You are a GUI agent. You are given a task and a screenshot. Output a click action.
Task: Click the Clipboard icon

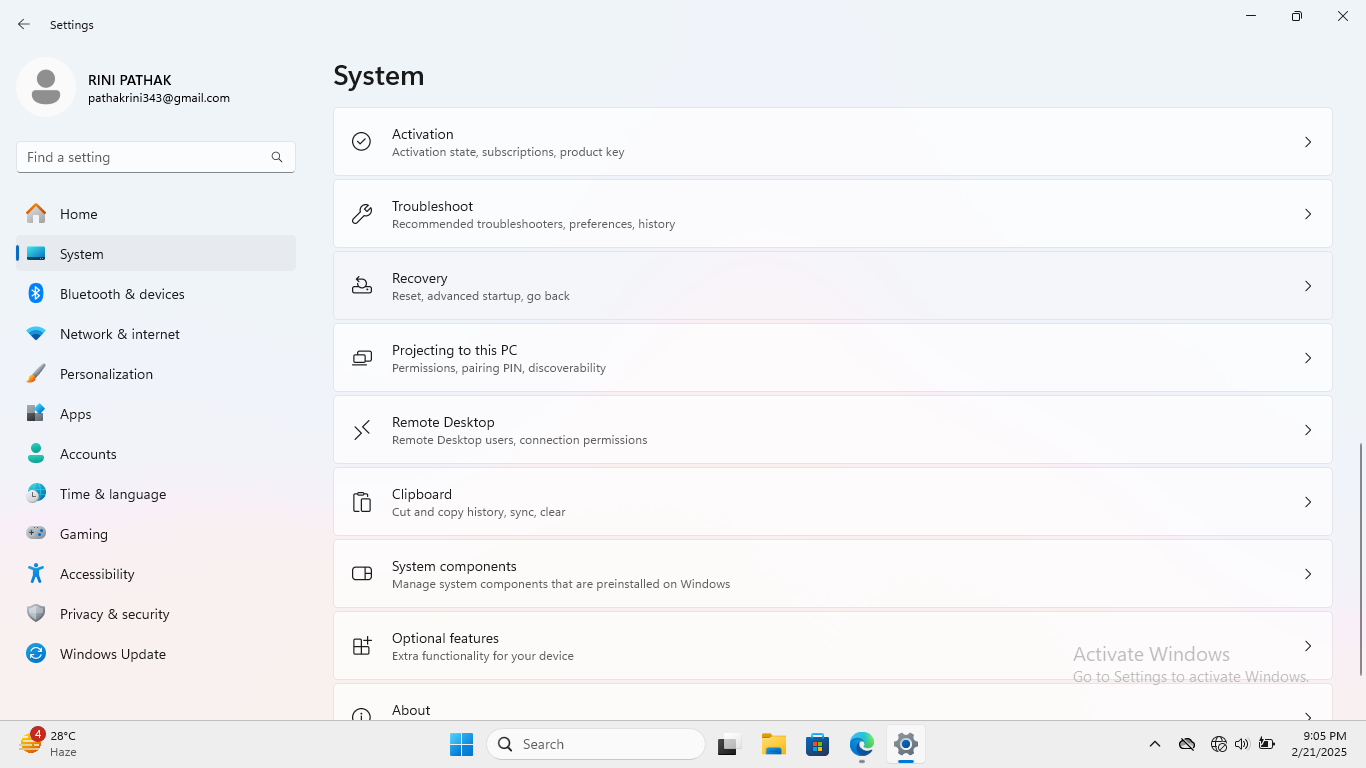[x=362, y=502]
